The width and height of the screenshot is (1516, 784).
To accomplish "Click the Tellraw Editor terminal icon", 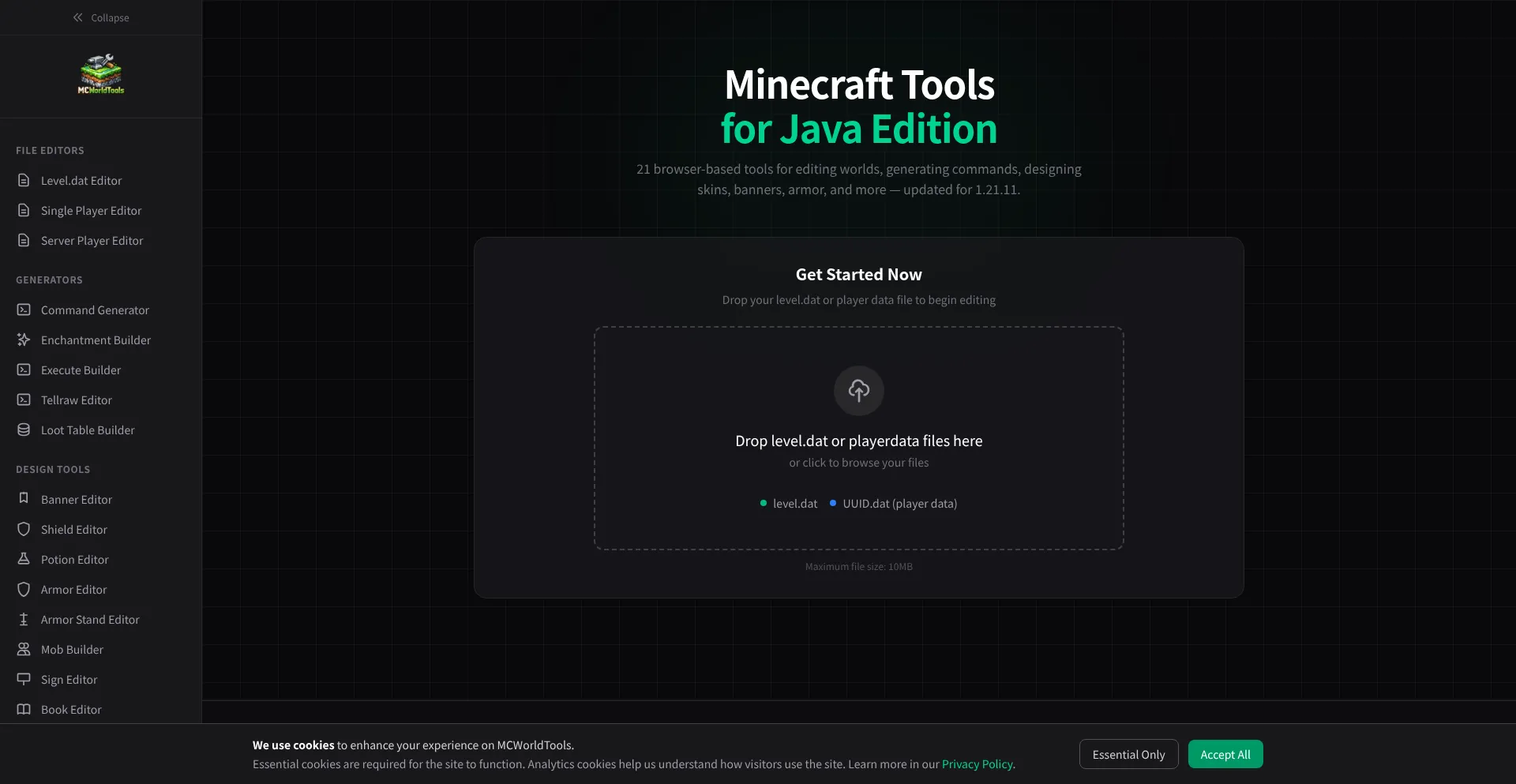I will pos(24,400).
